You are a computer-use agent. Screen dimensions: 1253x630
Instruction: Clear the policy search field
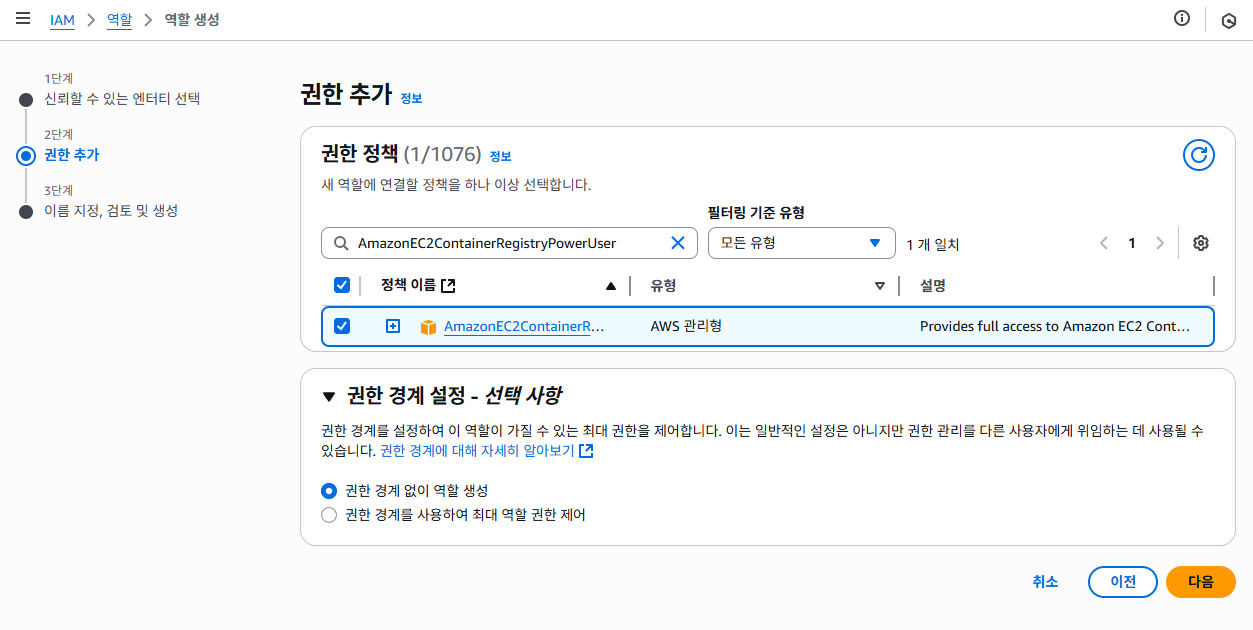(x=677, y=243)
